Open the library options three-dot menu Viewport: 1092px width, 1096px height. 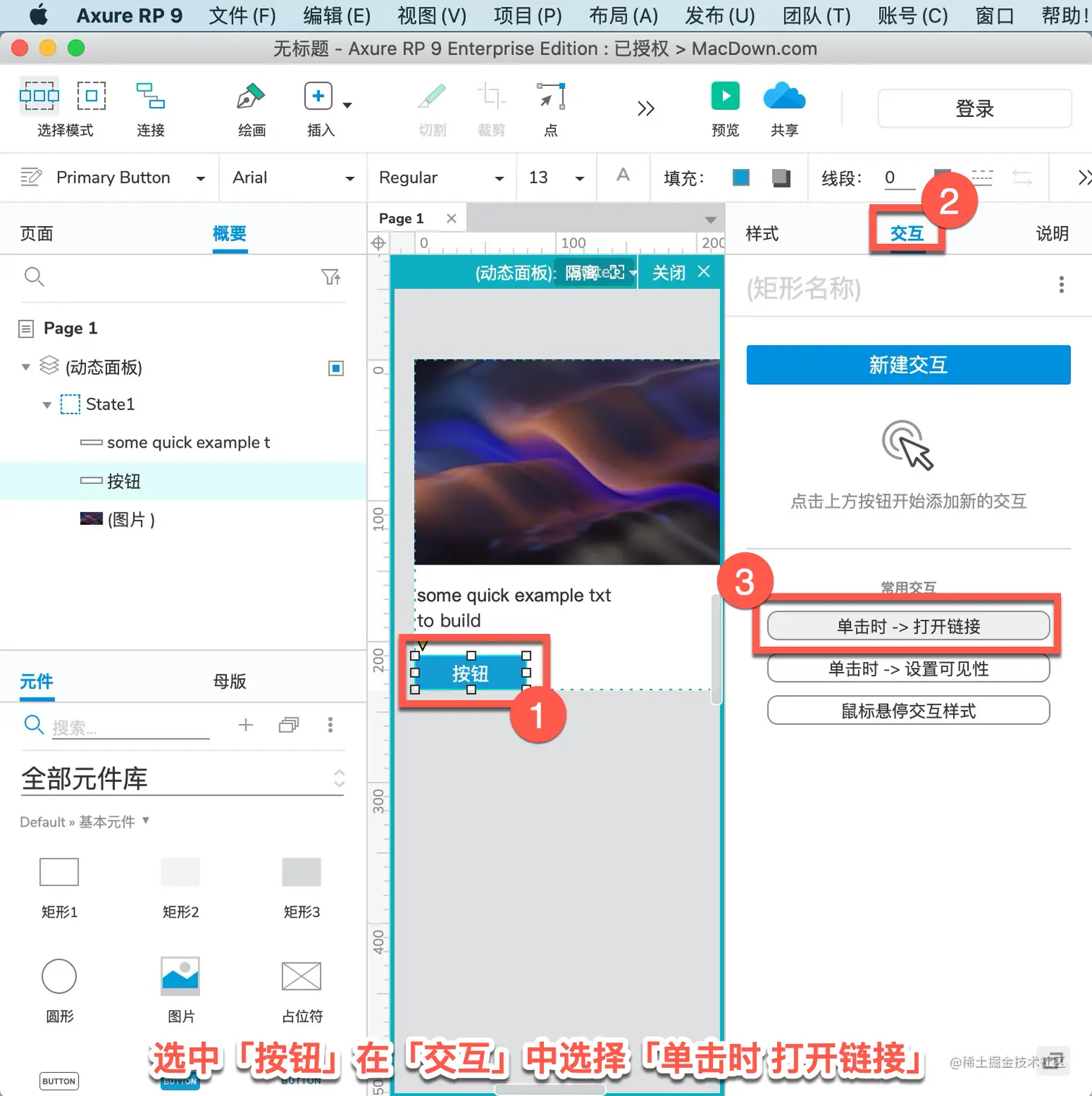coord(330,725)
